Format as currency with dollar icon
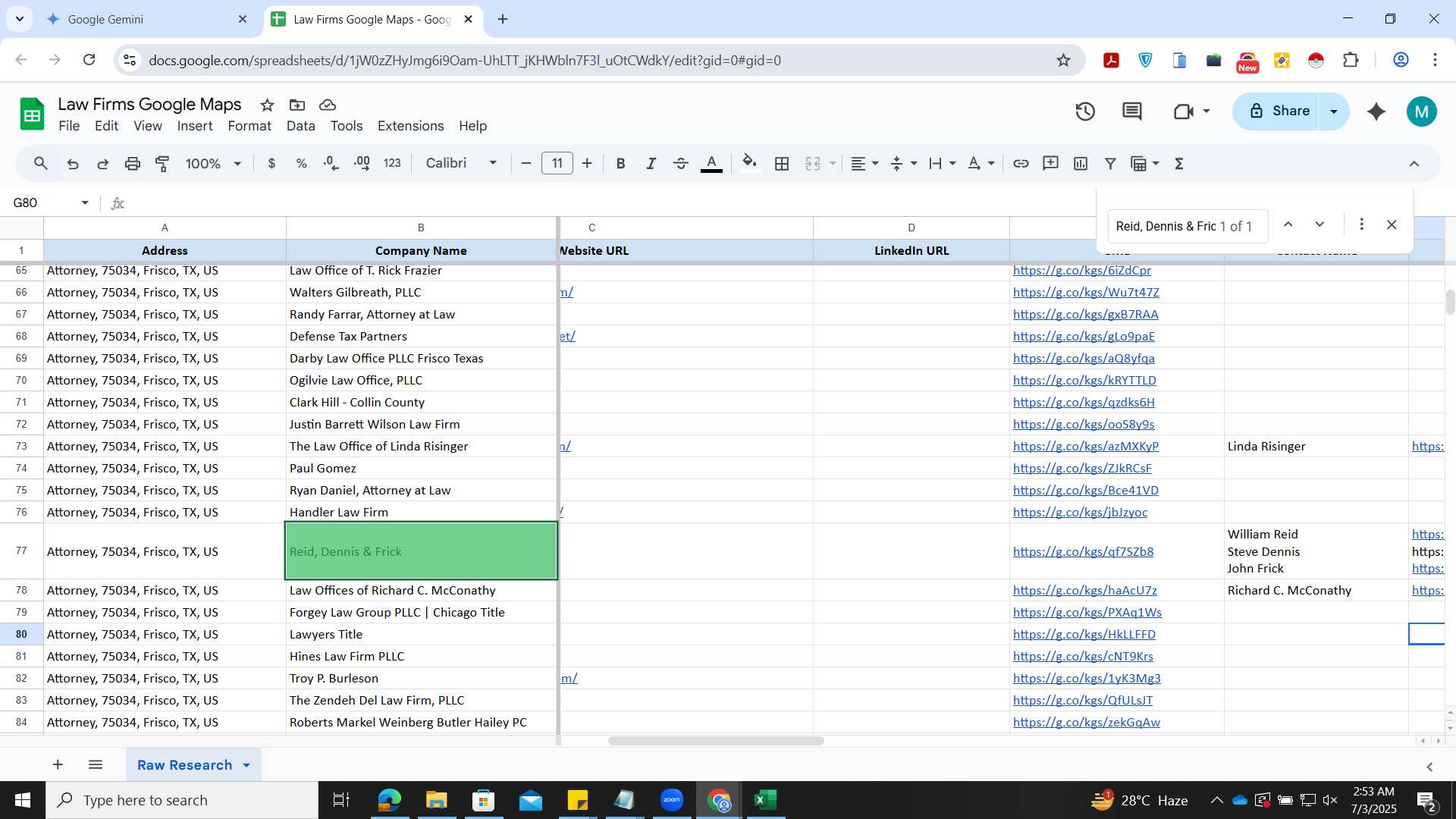1456x819 pixels. (271, 163)
